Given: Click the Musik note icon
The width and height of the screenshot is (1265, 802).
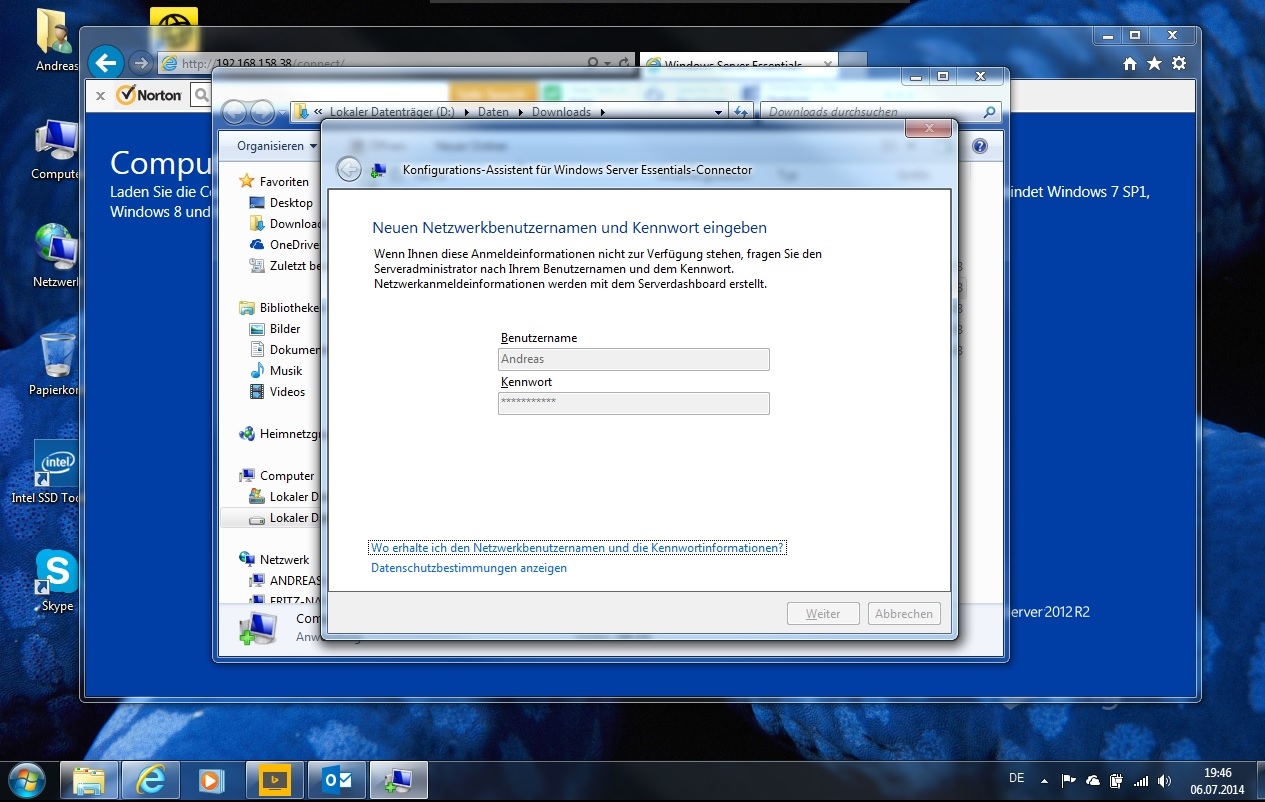Looking at the screenshot, I should (x=256, y=371).
